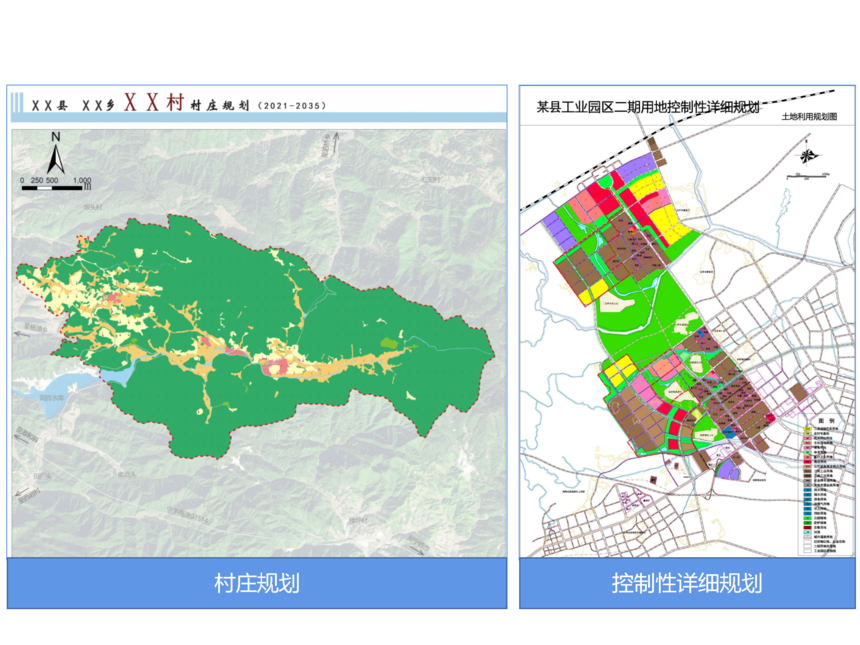The width and height of the screenshot is (860, 645).
Task: Select the 0–1,000 m scale bar
Action: click(56, 184)
